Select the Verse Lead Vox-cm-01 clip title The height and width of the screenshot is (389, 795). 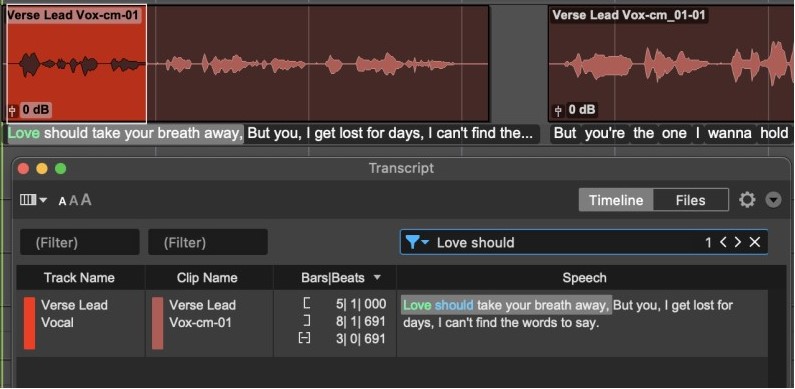(x=73, y=15)
